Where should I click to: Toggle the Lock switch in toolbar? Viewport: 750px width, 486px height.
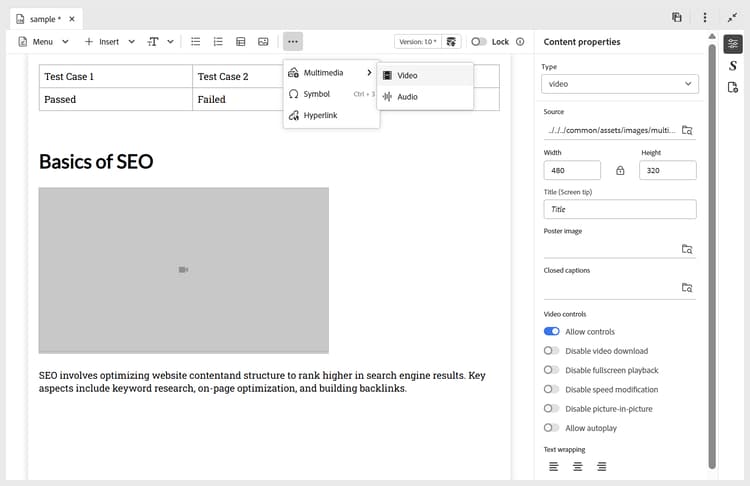[x=479, y=42]
